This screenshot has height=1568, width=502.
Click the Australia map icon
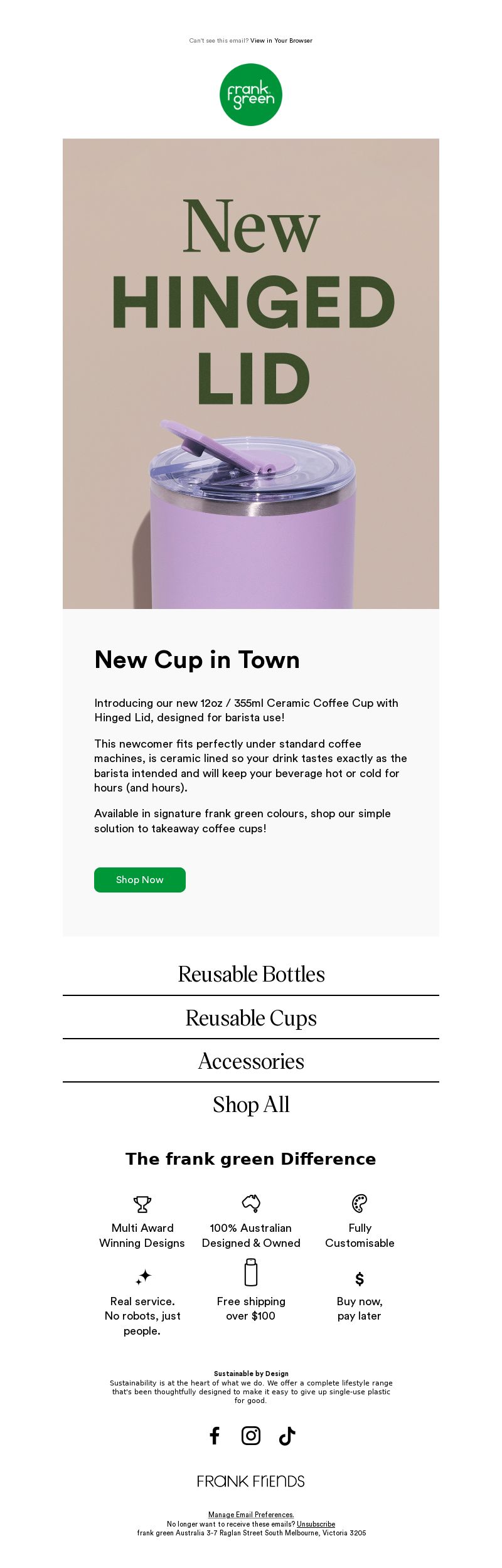point(251,1203)
